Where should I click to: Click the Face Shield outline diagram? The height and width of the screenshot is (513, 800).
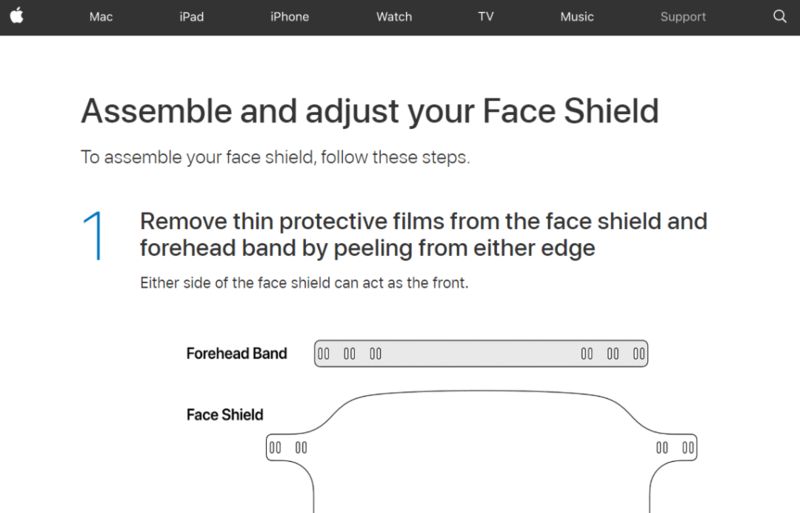point(481,451)
